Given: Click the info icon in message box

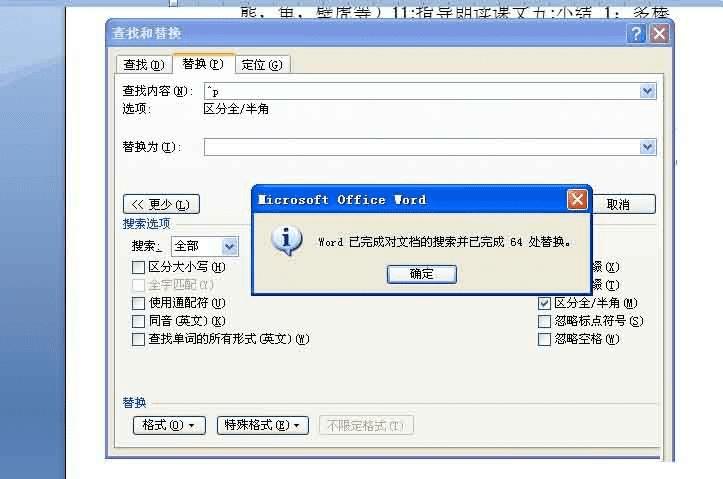Looking at the screenshot, I should click(287, 241).
